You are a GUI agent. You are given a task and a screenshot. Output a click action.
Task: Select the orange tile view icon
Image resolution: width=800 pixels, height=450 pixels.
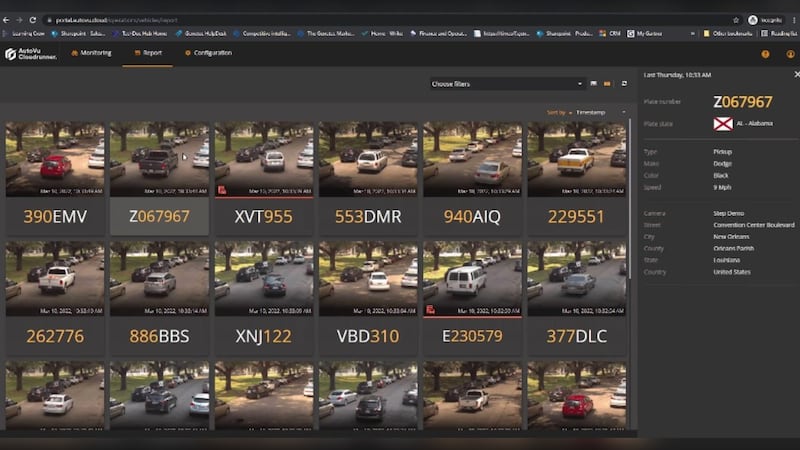click(x=607, y=84)
